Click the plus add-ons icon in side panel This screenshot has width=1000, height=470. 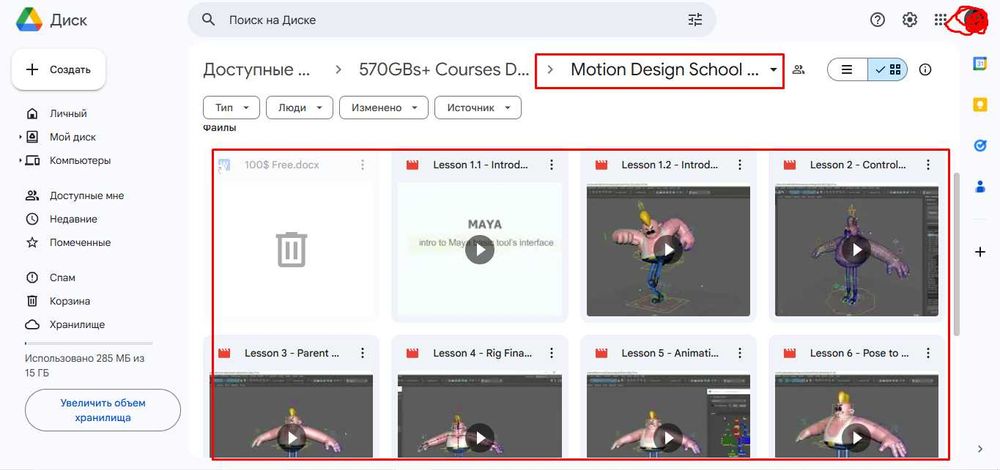click(980, 252)
